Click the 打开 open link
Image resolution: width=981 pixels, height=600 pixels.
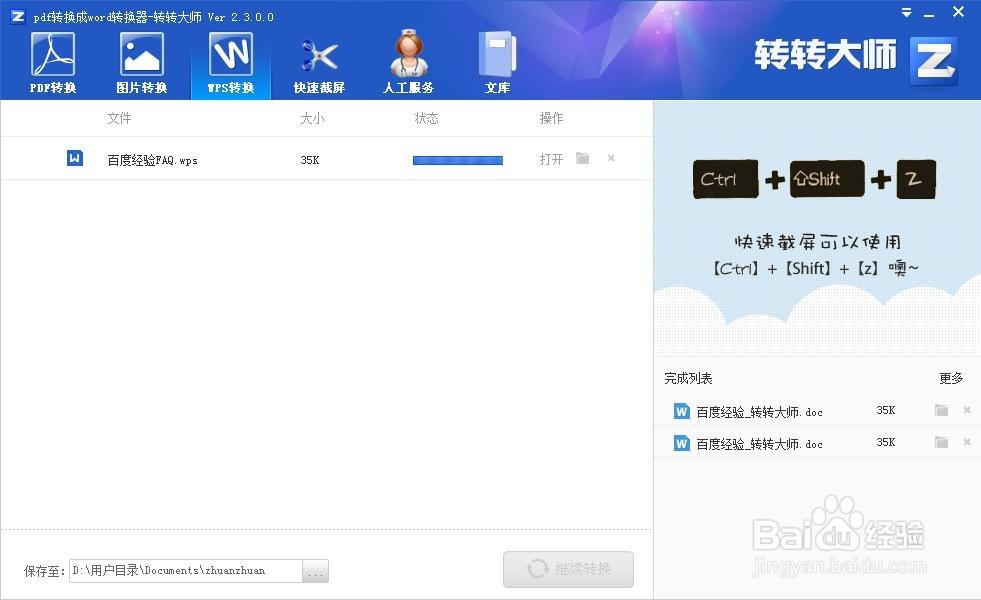pos(551,159)
